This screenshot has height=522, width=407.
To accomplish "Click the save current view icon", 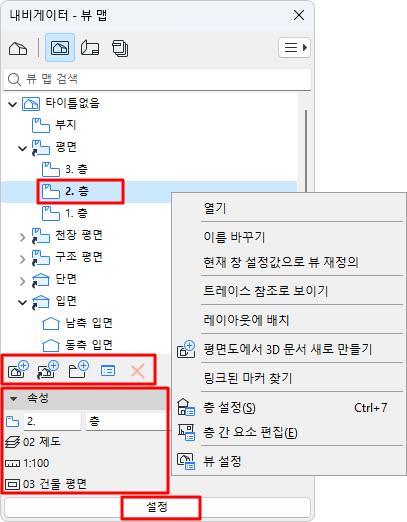I will click(18, 370).
